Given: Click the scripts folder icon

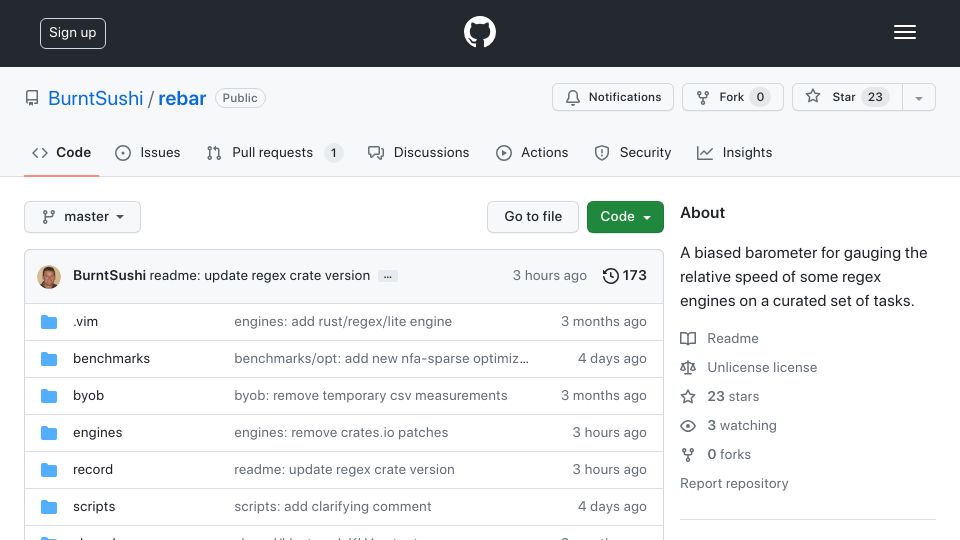Looking at the screenshot, I should 49,507.
